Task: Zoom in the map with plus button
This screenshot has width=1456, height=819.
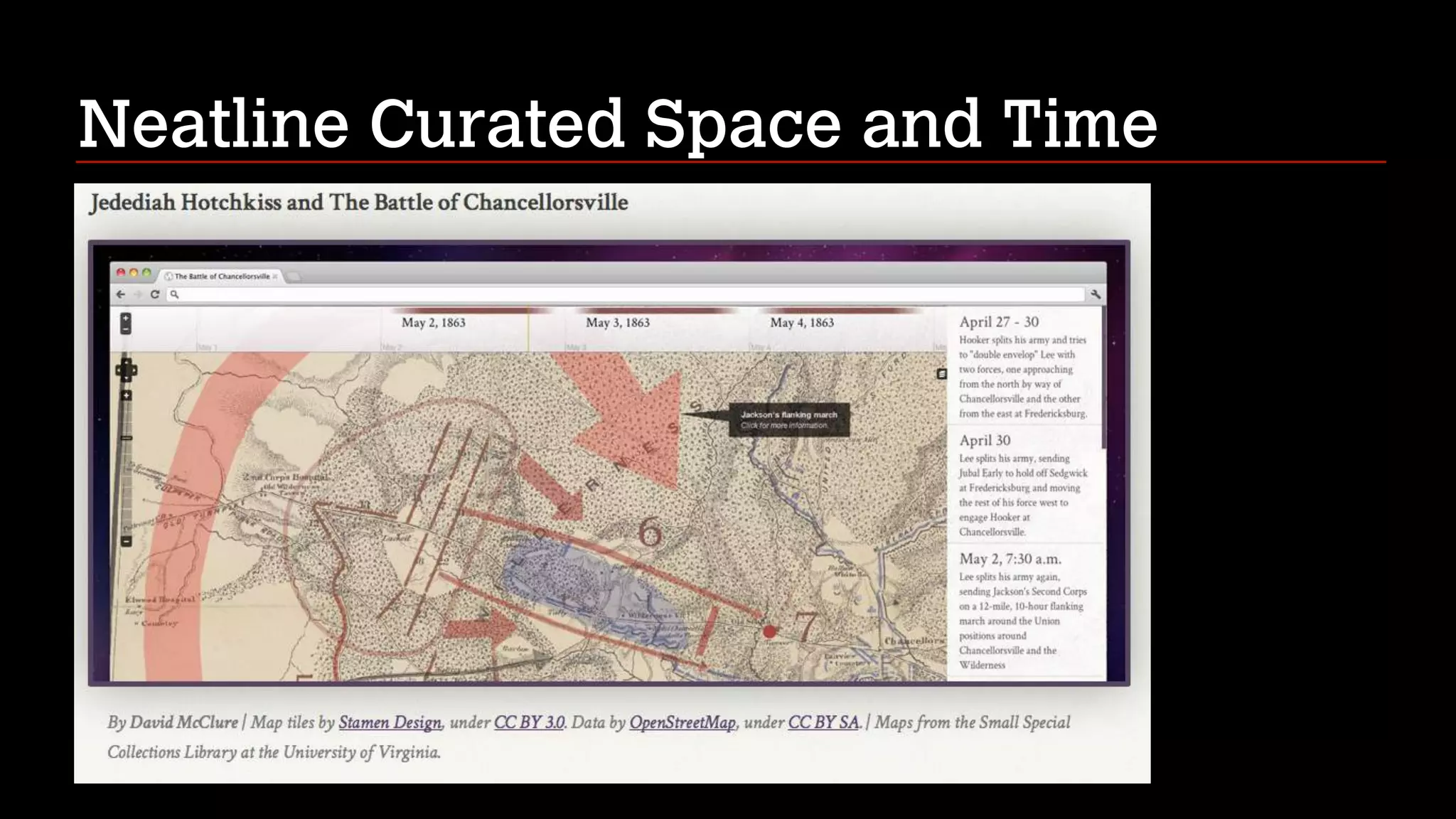Action: pyautogui.click(x=127, y=395)
